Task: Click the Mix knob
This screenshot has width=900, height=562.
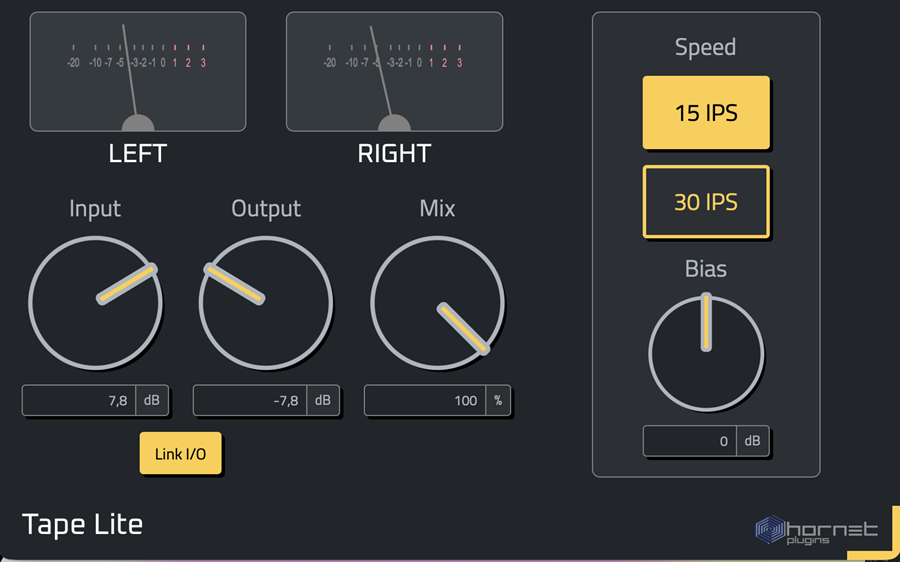Action: pyautogui.click(x=437, y=303)
